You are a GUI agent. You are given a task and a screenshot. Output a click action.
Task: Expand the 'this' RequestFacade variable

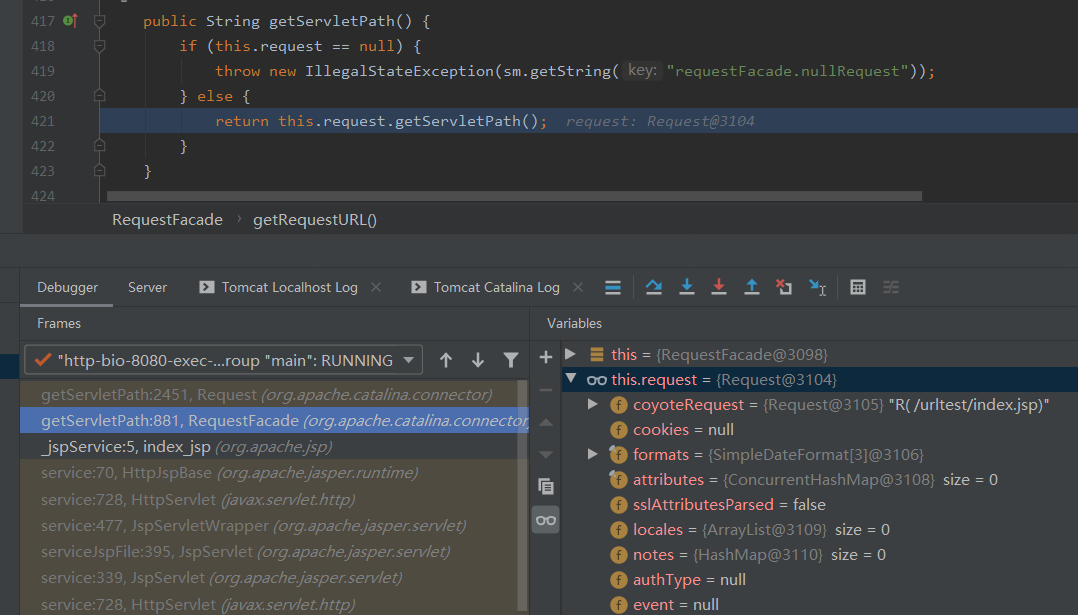click(570, 354)
